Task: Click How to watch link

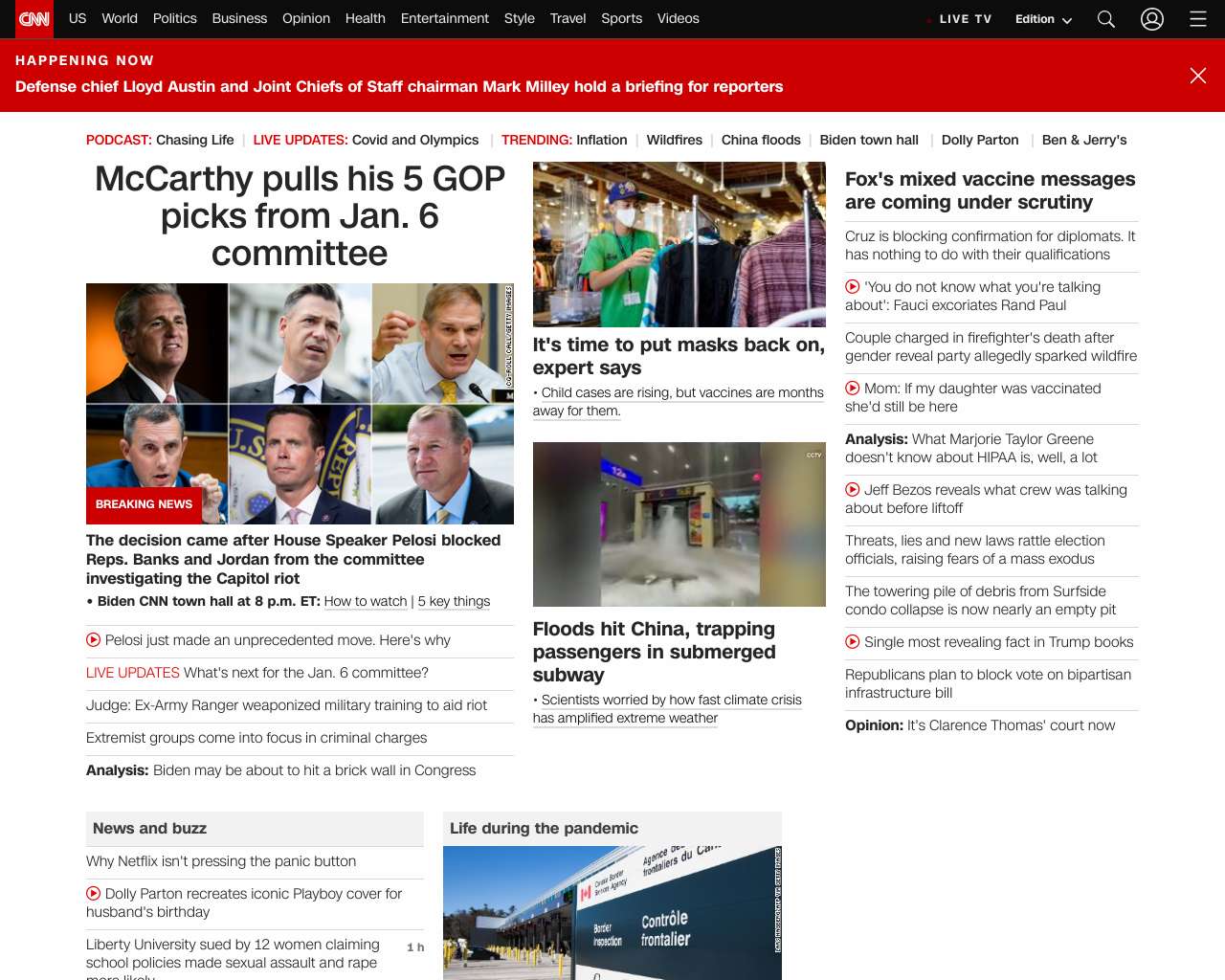Action: (366, 601)
